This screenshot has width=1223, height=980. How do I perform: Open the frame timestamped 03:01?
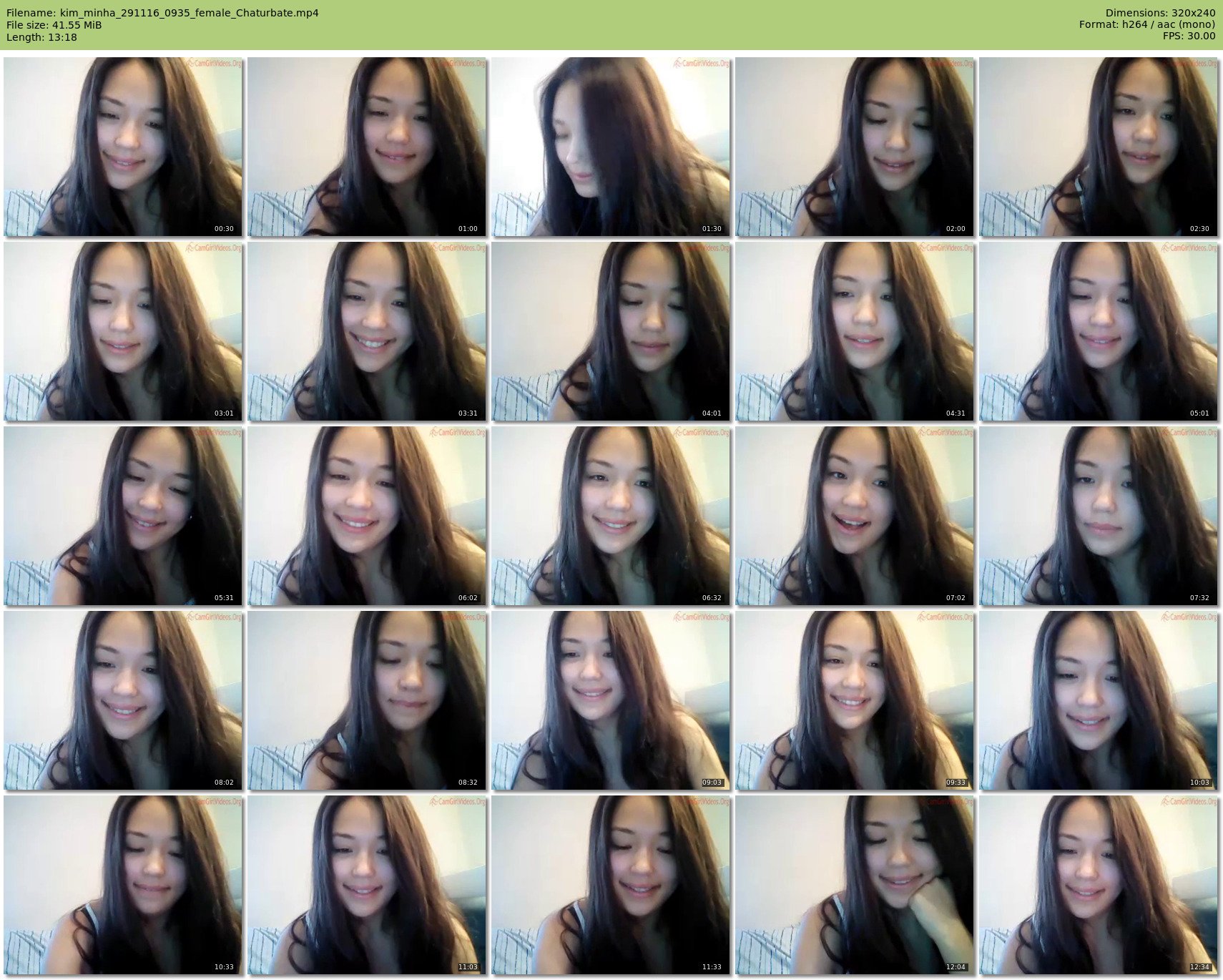tap(123, 331)
